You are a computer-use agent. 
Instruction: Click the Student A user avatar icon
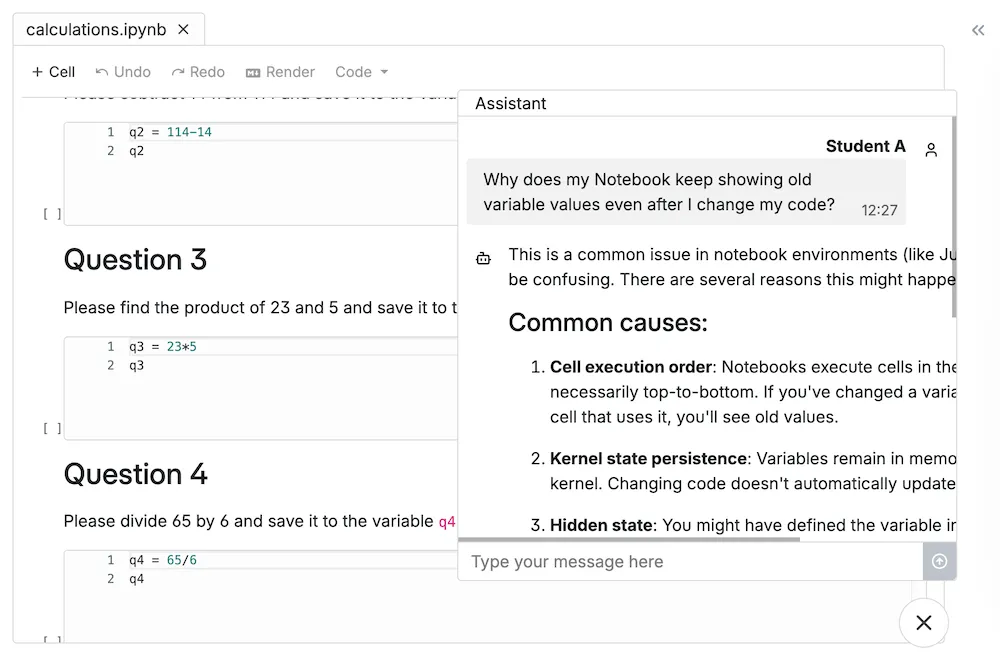tap(931, 150)
